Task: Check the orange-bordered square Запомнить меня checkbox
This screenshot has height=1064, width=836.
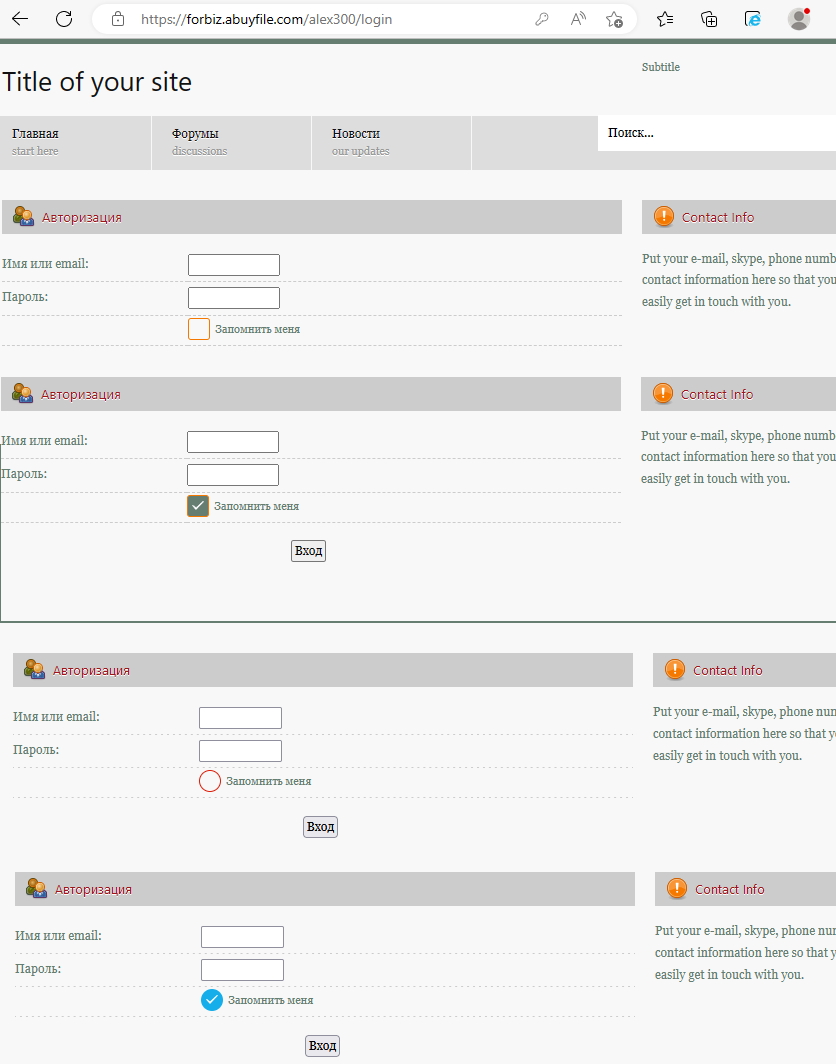Action: click(199, 329)
